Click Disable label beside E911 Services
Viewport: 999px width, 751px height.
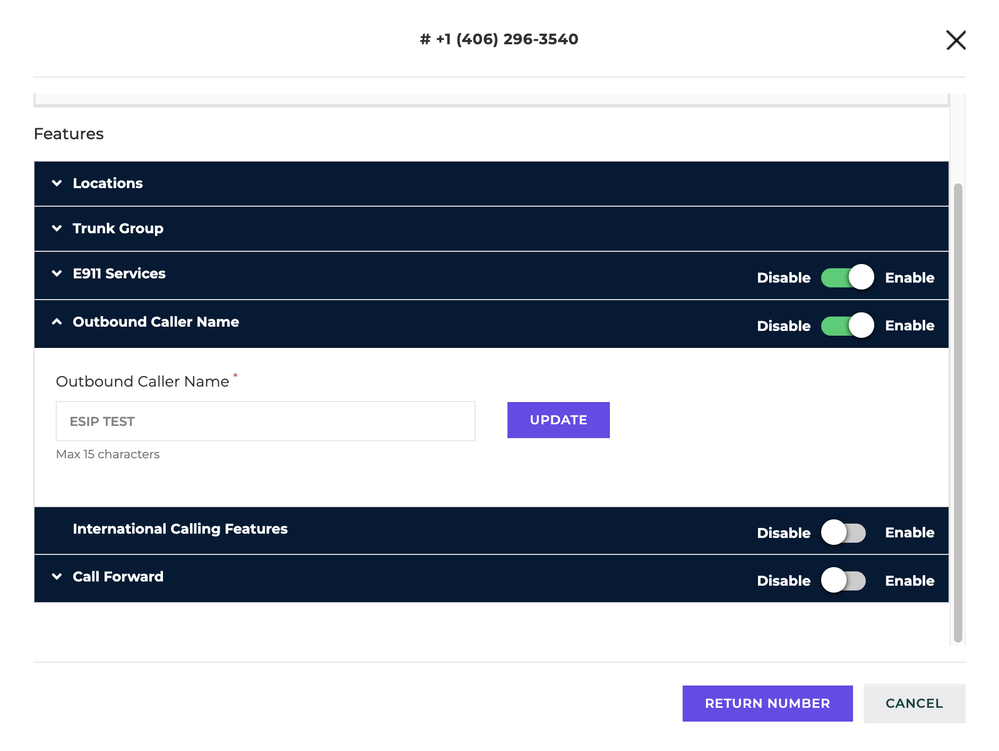tap(783, 278)
